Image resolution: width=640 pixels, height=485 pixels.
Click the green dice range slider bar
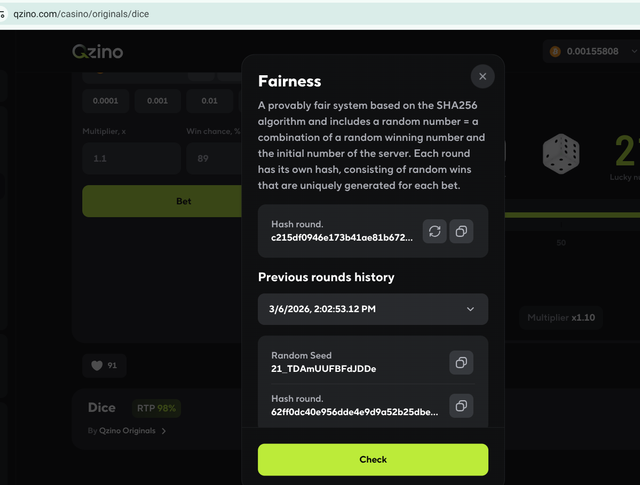[572, 215]
